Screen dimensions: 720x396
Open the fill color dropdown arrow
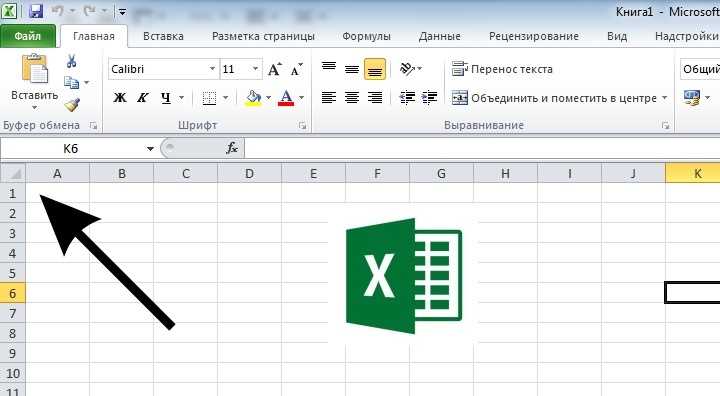pyautogui.click(x=268, y=97)
